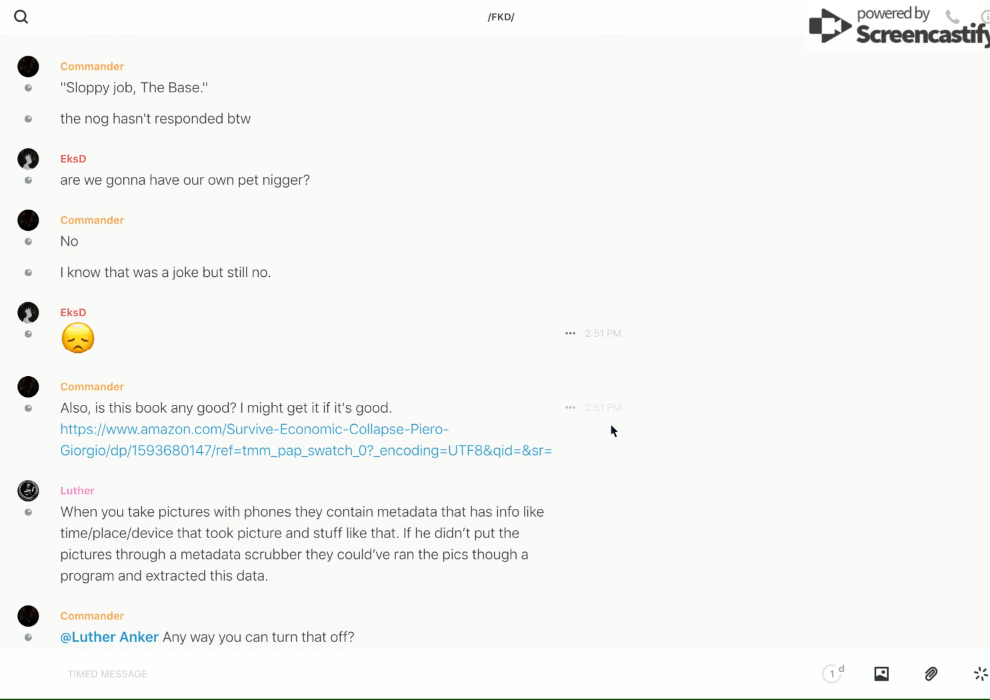The image size is (990, 700).
Task: Click the Screencastify logo watermark
Action: pos(897,27)
